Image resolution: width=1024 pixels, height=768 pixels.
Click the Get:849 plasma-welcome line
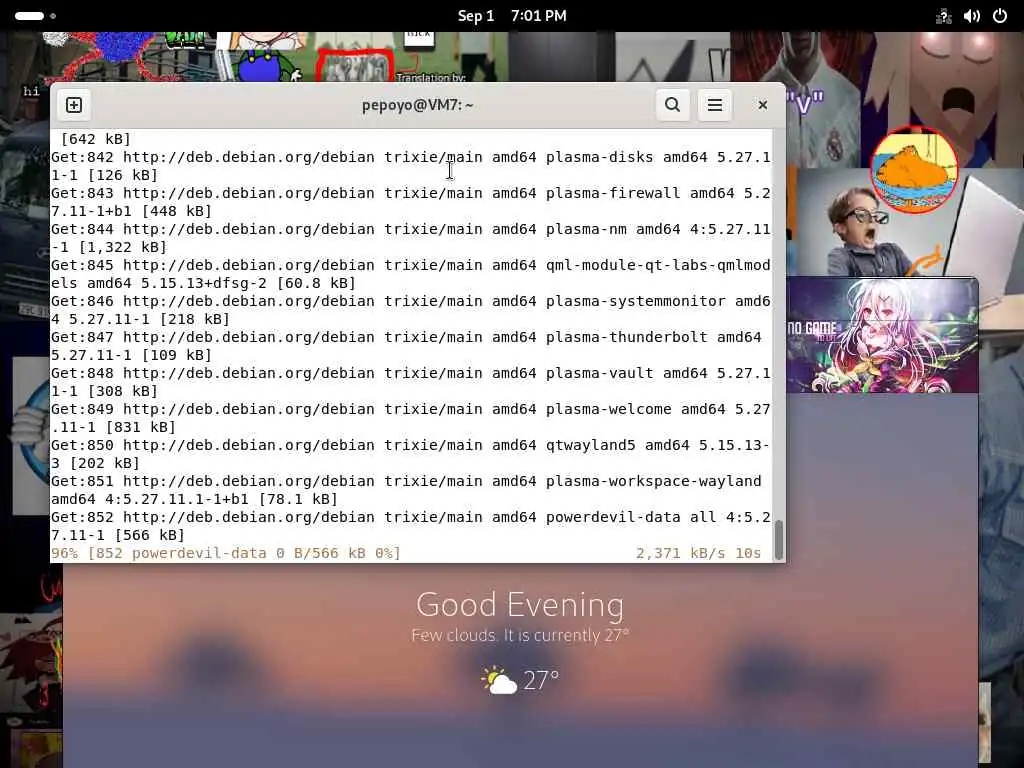pyautogui.click(x=411, y=417)
